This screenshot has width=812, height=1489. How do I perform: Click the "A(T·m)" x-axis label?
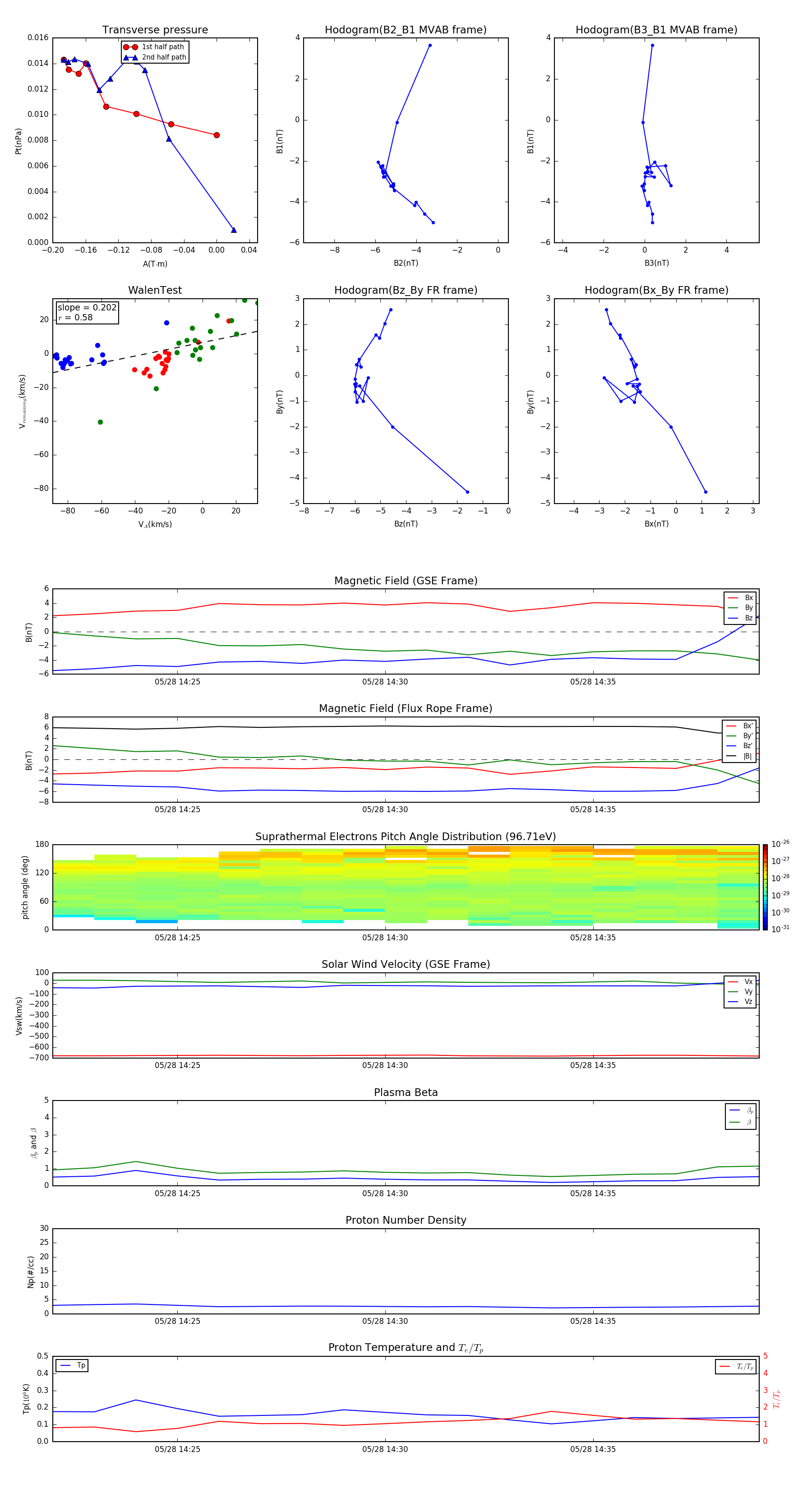155,264
